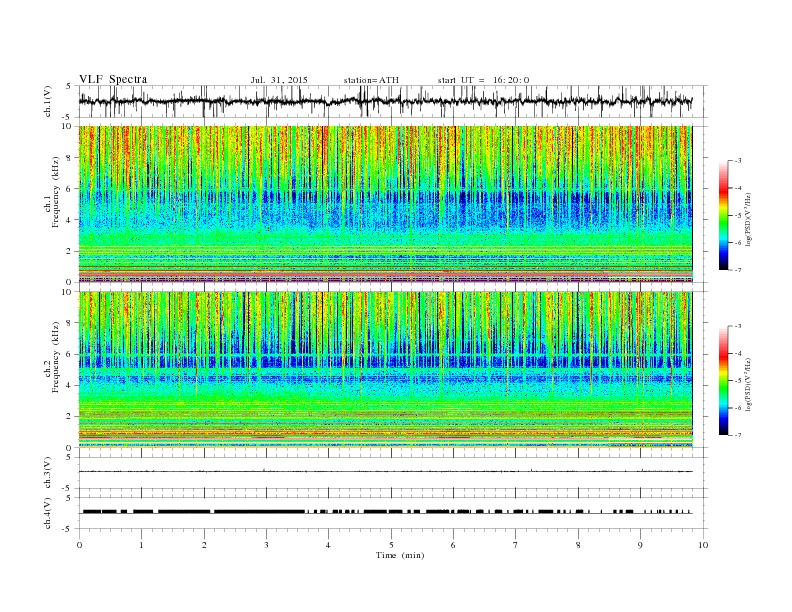
Task: Click the ch.1 voltage waveform trace
Action: (385, 101)
